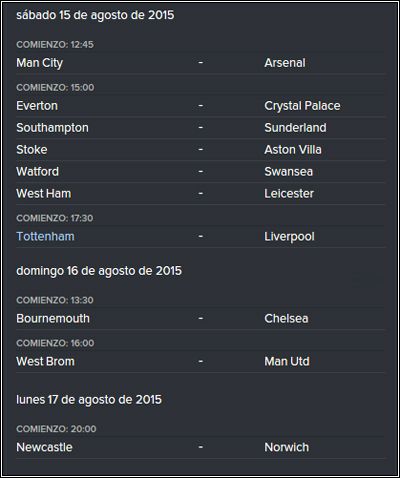The image size is (400, 478).
Task: Select the Liverpool team name
Action: tap(289, 237)
